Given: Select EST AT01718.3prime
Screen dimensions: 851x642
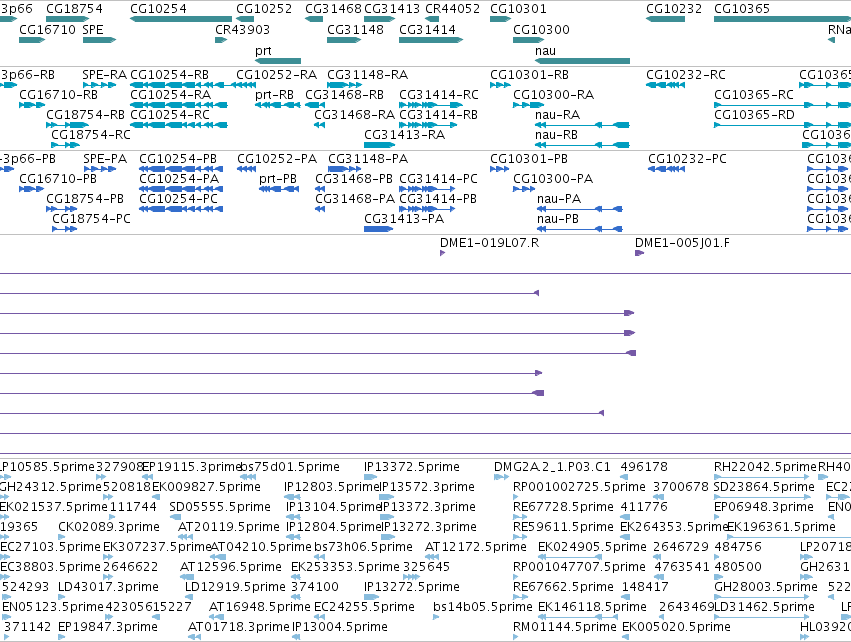Looking at the screenshot, I should click(239, 627).
